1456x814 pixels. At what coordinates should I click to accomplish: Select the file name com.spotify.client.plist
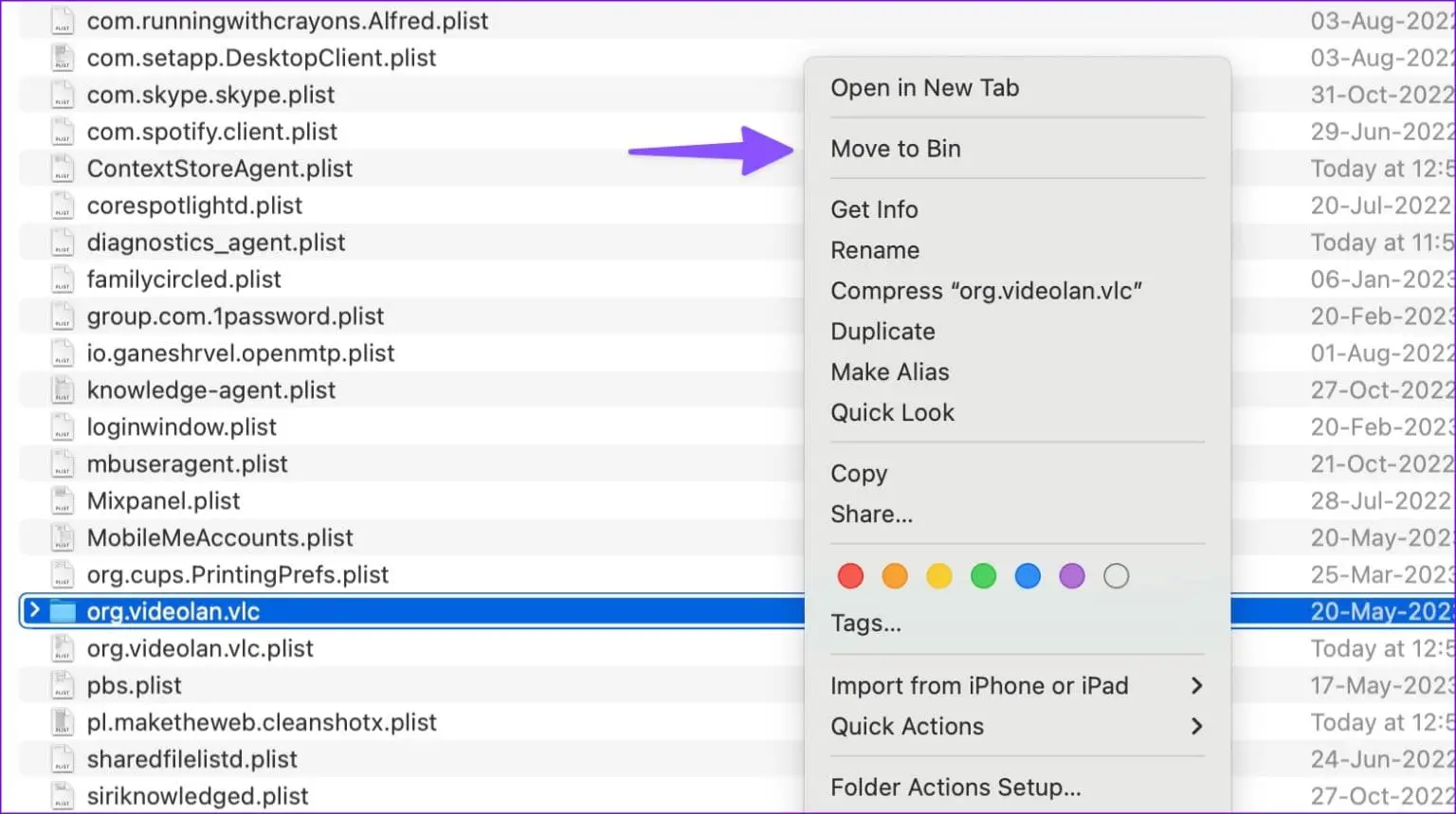pyautogui.click(x=212, y=132)
